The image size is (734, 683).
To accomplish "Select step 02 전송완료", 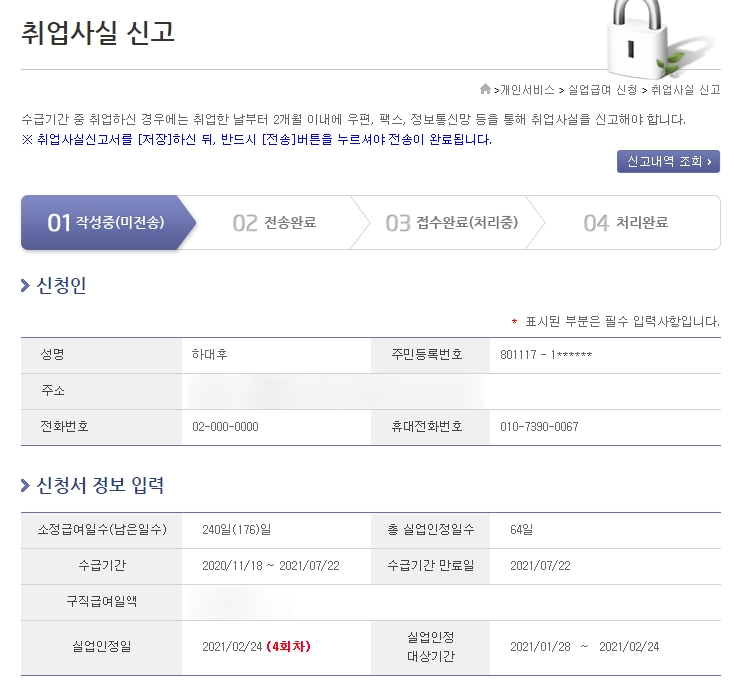I will [x=274, y=222].
